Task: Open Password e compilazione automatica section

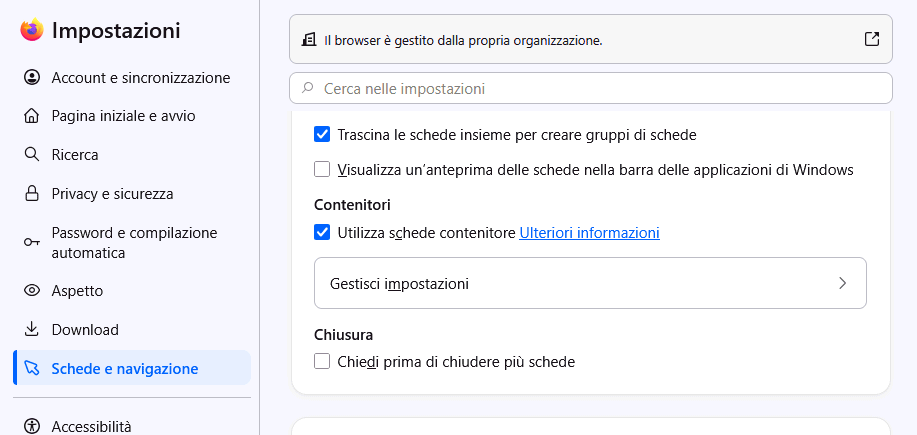Action: pos(132,243)
